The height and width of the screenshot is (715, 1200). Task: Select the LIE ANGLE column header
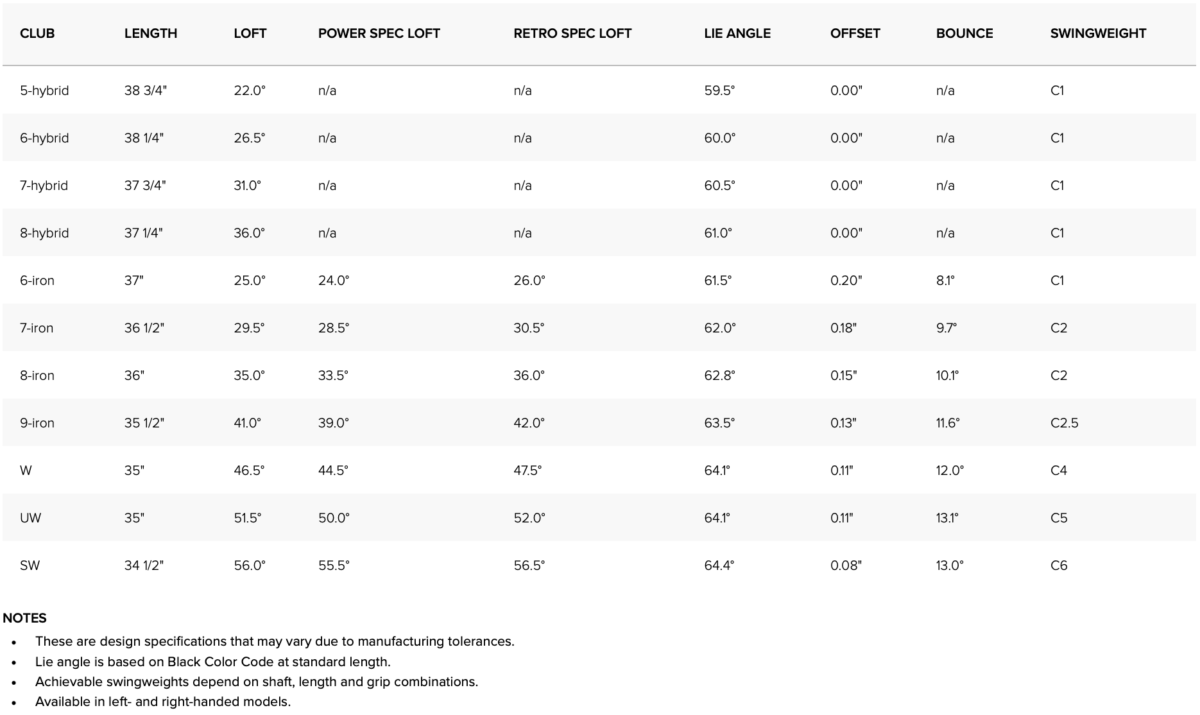(x=737, y=33)
